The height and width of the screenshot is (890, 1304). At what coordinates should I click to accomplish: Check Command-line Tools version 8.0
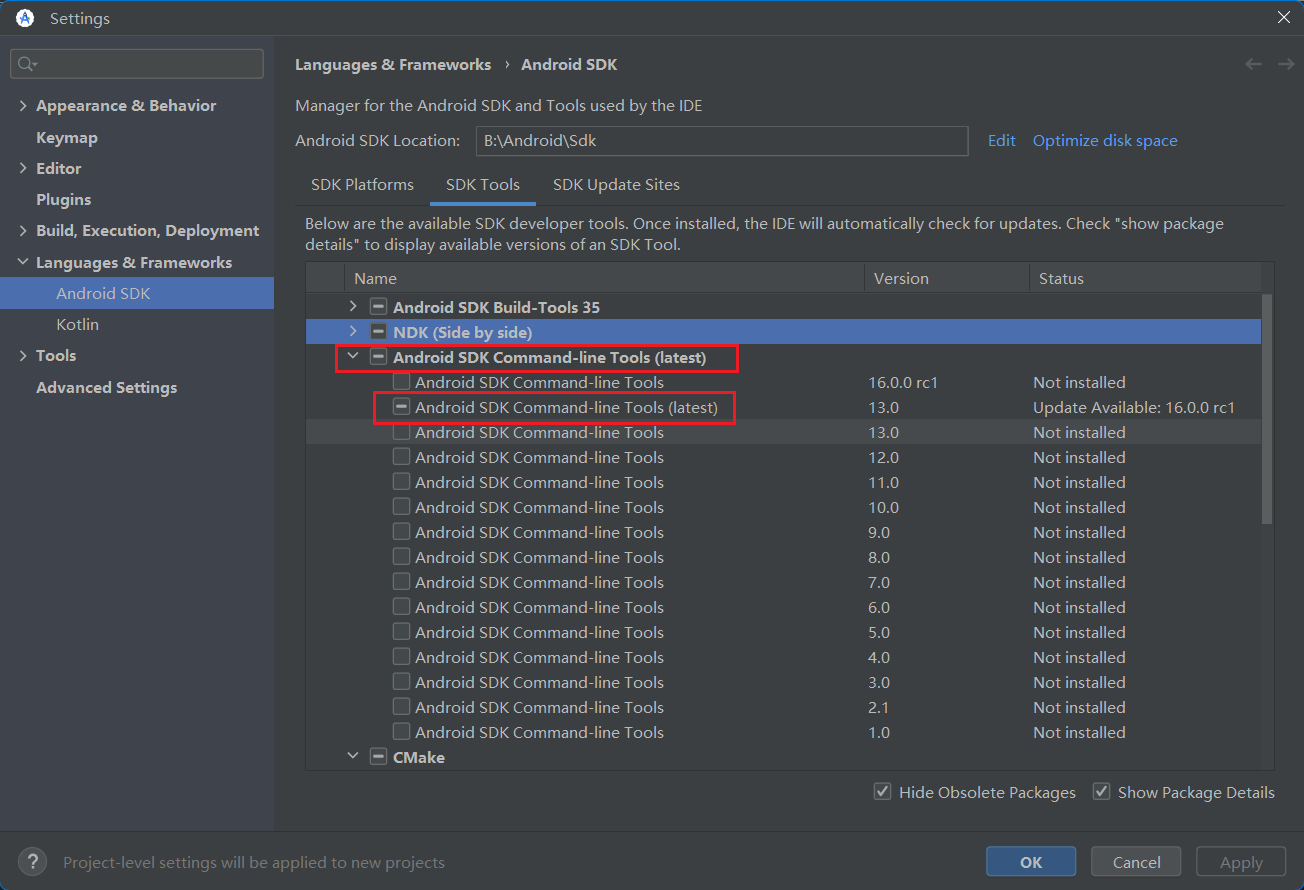click(401, 557)
